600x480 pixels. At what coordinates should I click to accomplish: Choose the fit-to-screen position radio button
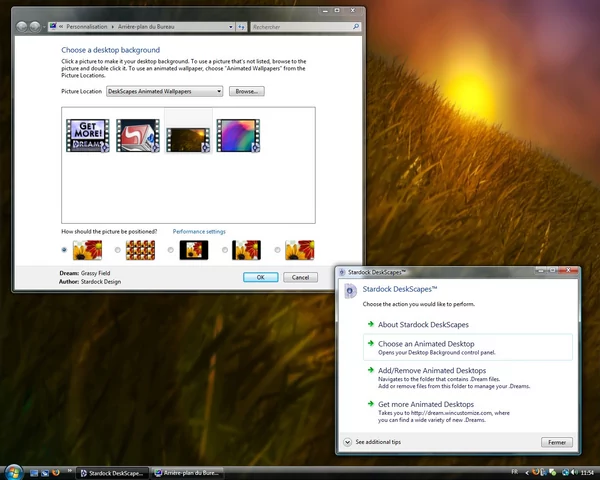64,250
